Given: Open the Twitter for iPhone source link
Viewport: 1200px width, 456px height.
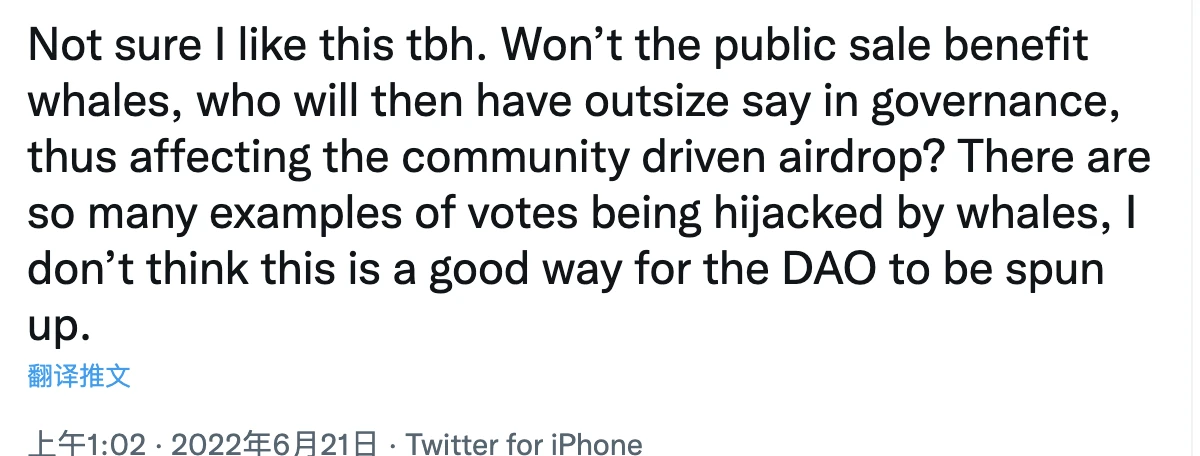Looking at the screenshot, I should (525, 443).
